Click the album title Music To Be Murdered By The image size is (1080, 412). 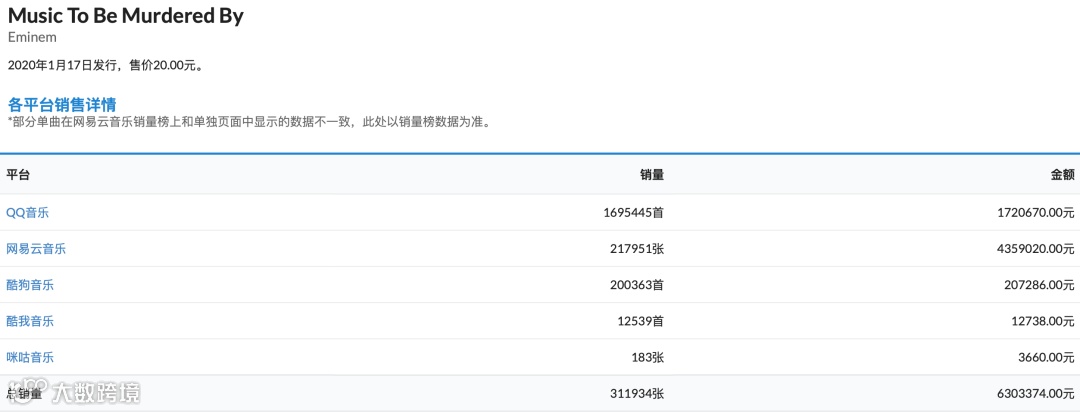[126, 16]
